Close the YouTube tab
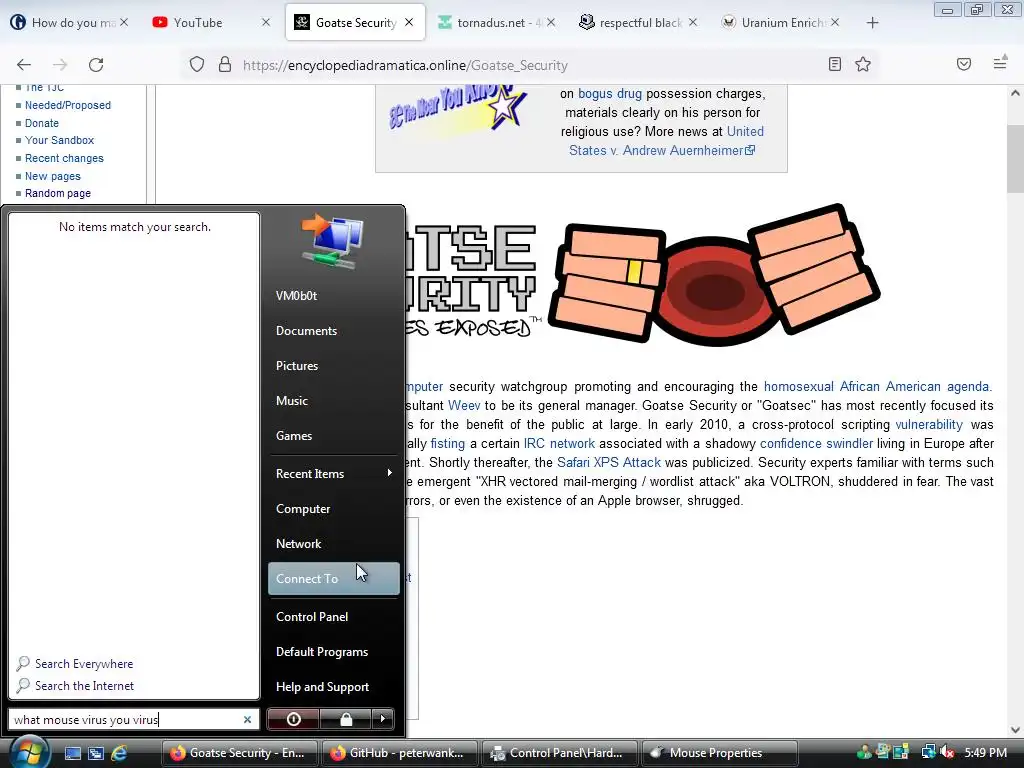 tap(266, 22)
